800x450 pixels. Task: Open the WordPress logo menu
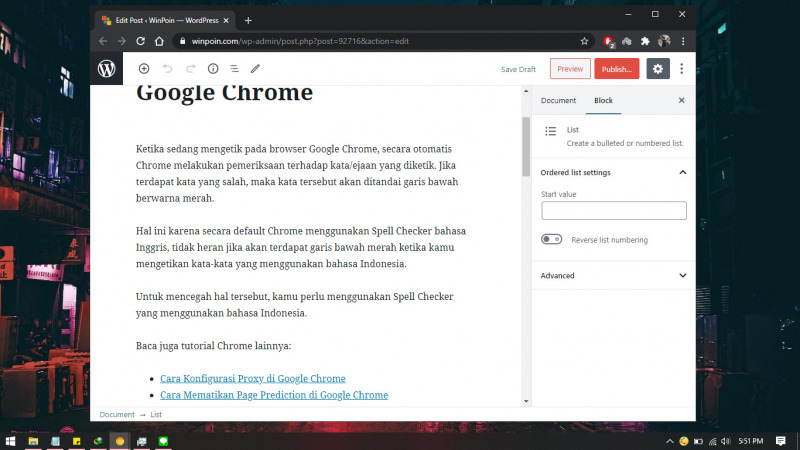point(107,68)
